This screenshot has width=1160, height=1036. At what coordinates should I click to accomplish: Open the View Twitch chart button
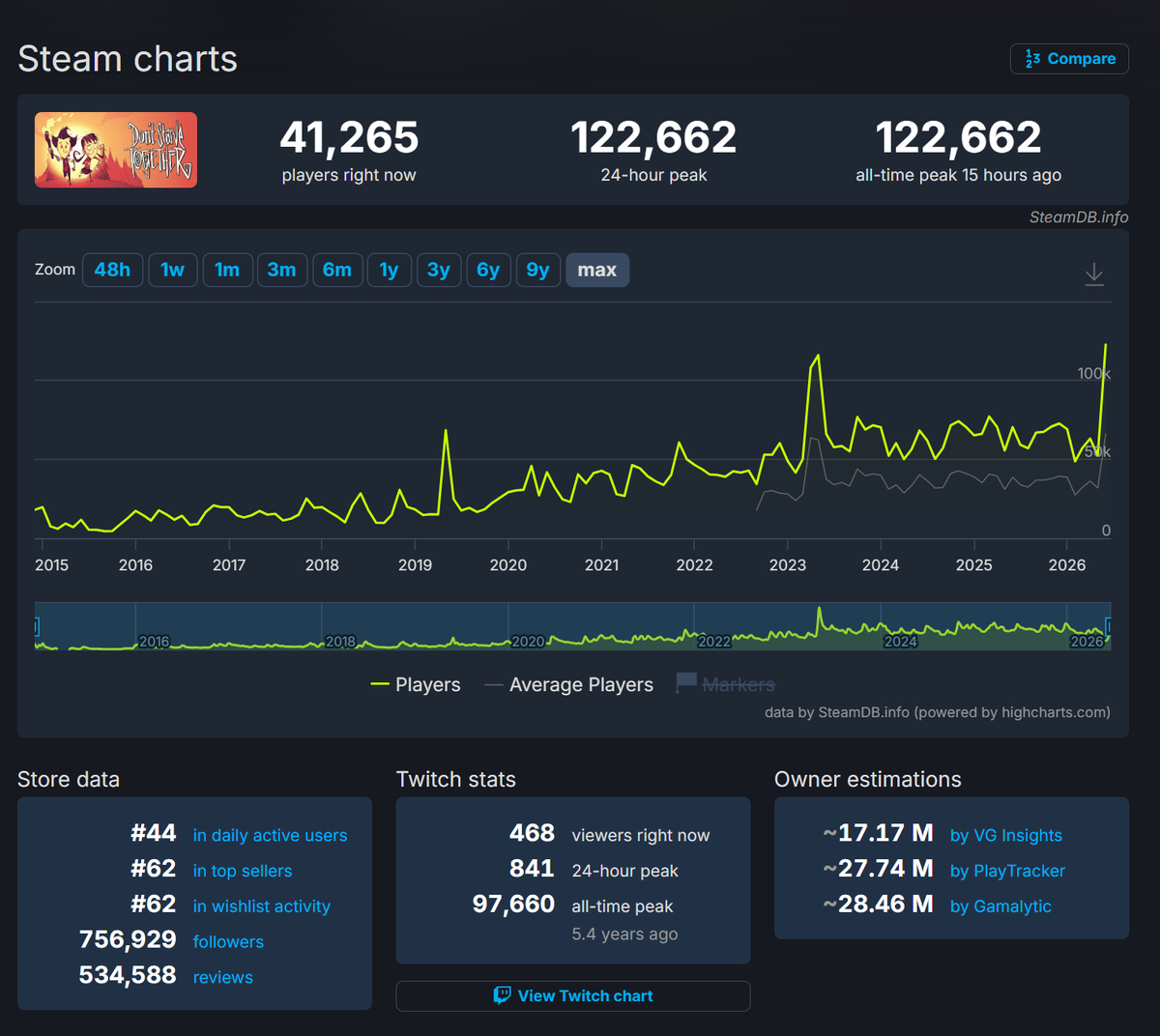coord(573,995)
